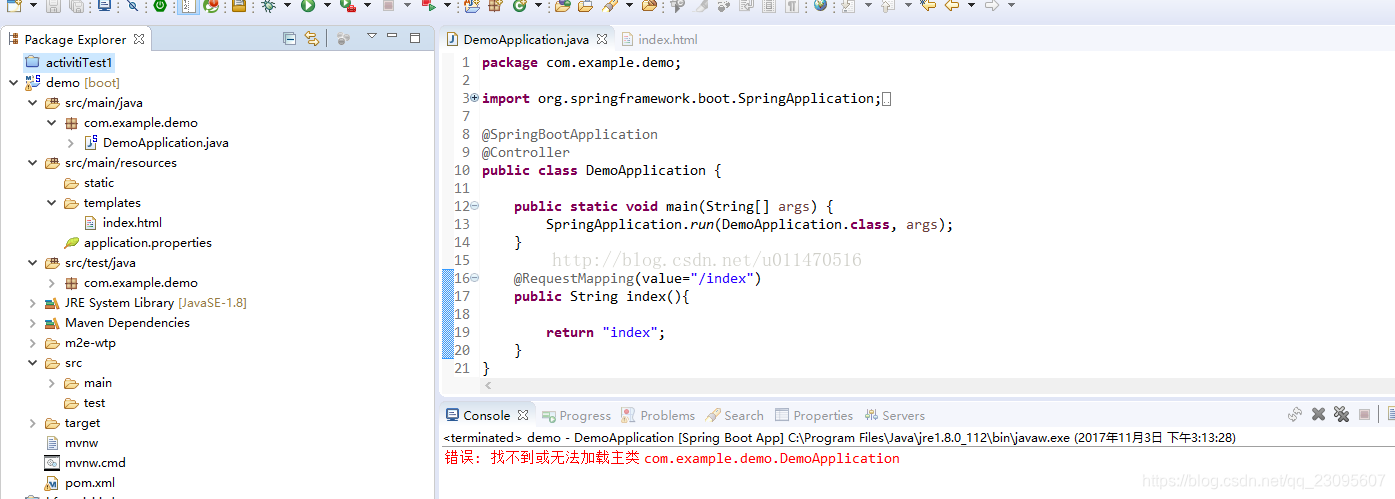Screen dimensions: 1395x499
Task: Open the Progress tab
Action: 576,415
